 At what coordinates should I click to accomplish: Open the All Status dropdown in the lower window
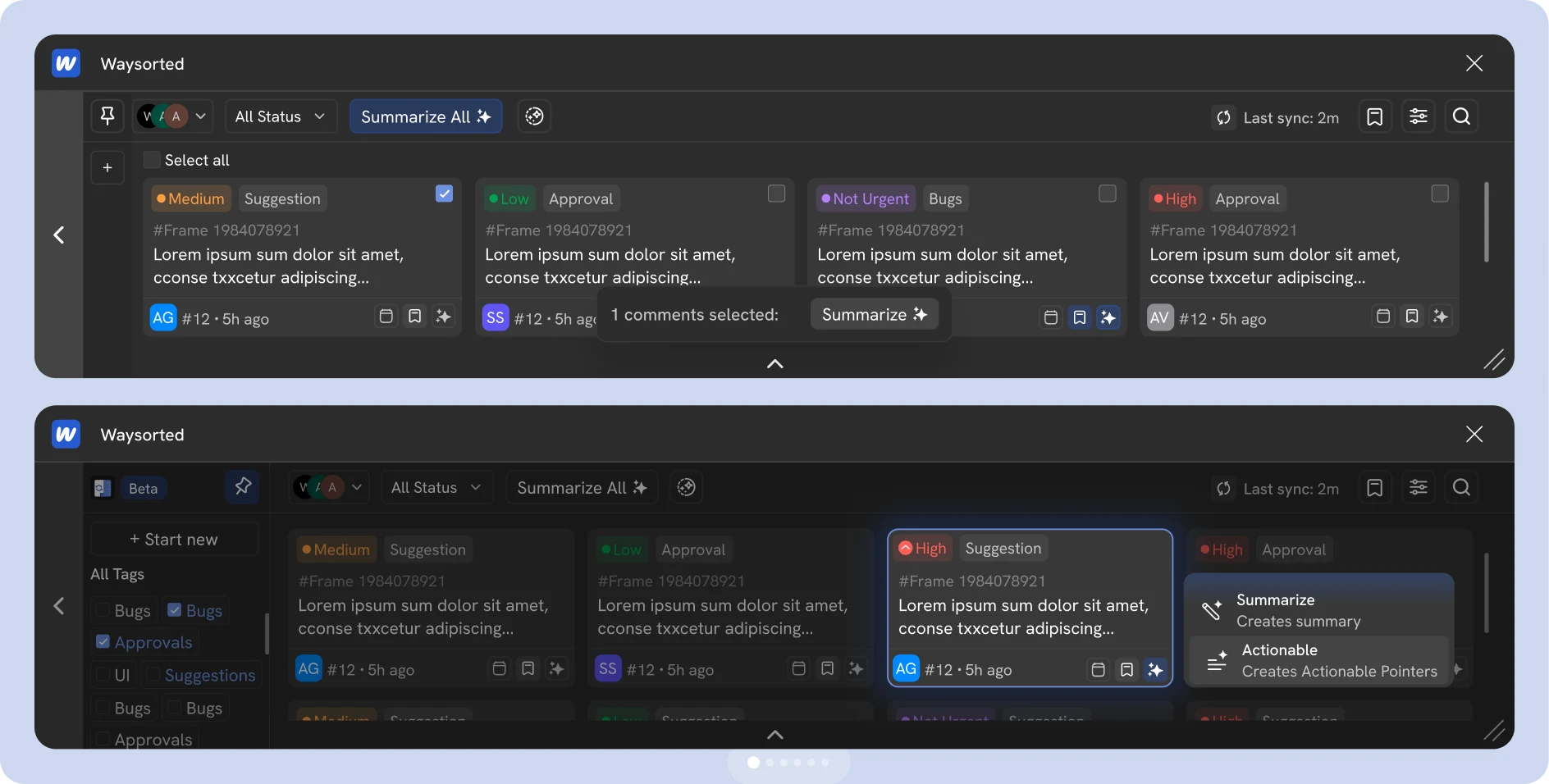click(x=436, y=487)
